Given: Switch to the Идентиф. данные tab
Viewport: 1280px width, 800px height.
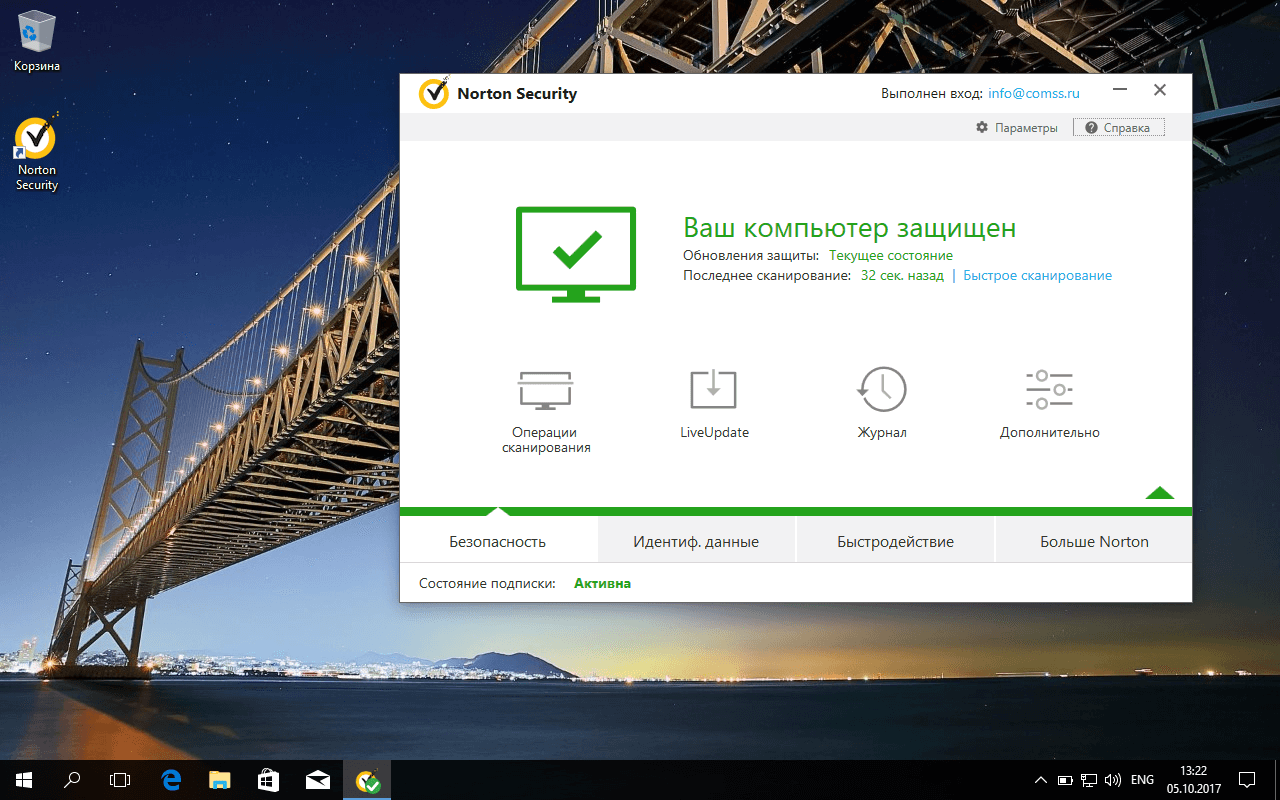Looking at the screenshot, I should (x=696, y=540).
